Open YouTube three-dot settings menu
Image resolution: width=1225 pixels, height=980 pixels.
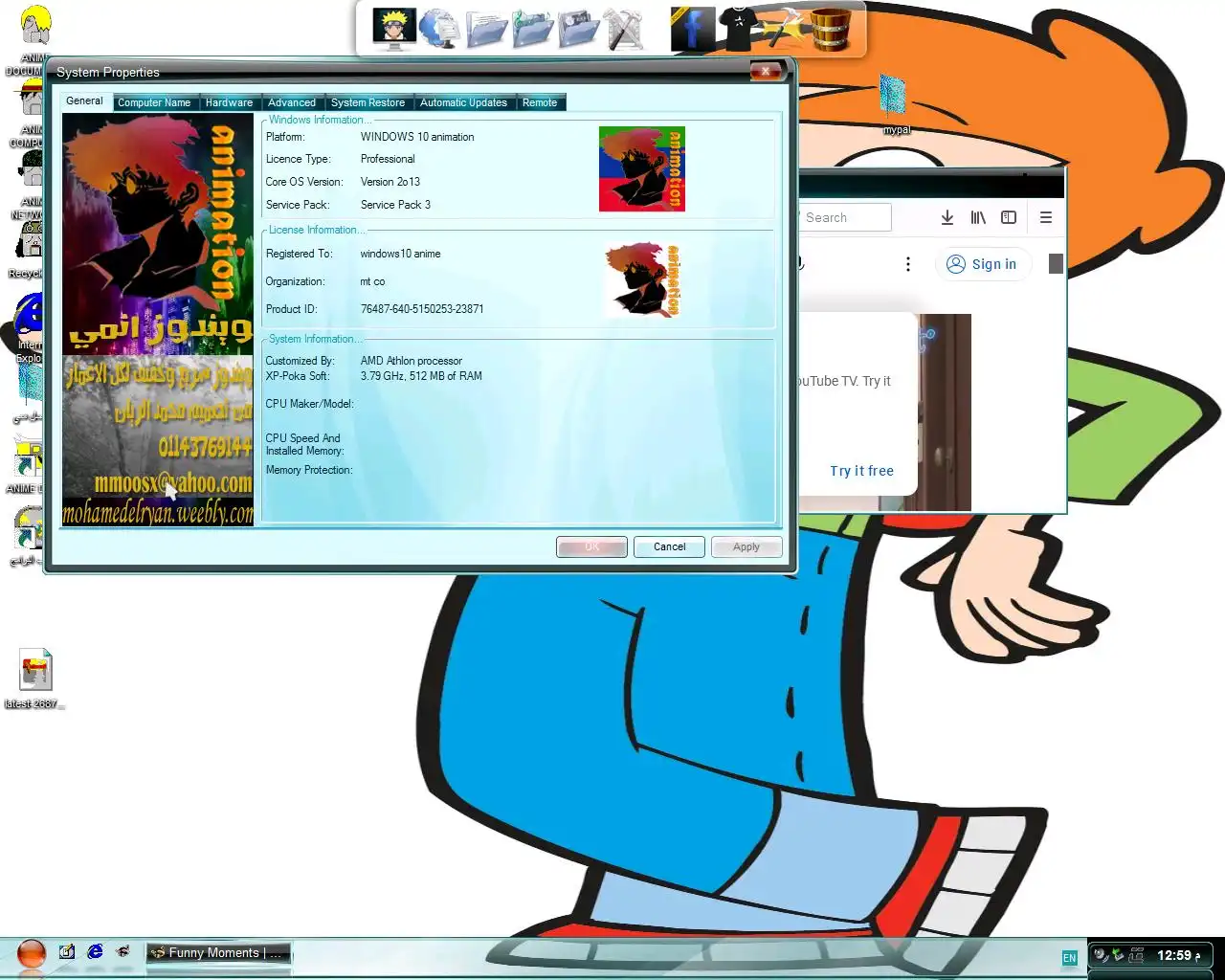pos(908,264)
